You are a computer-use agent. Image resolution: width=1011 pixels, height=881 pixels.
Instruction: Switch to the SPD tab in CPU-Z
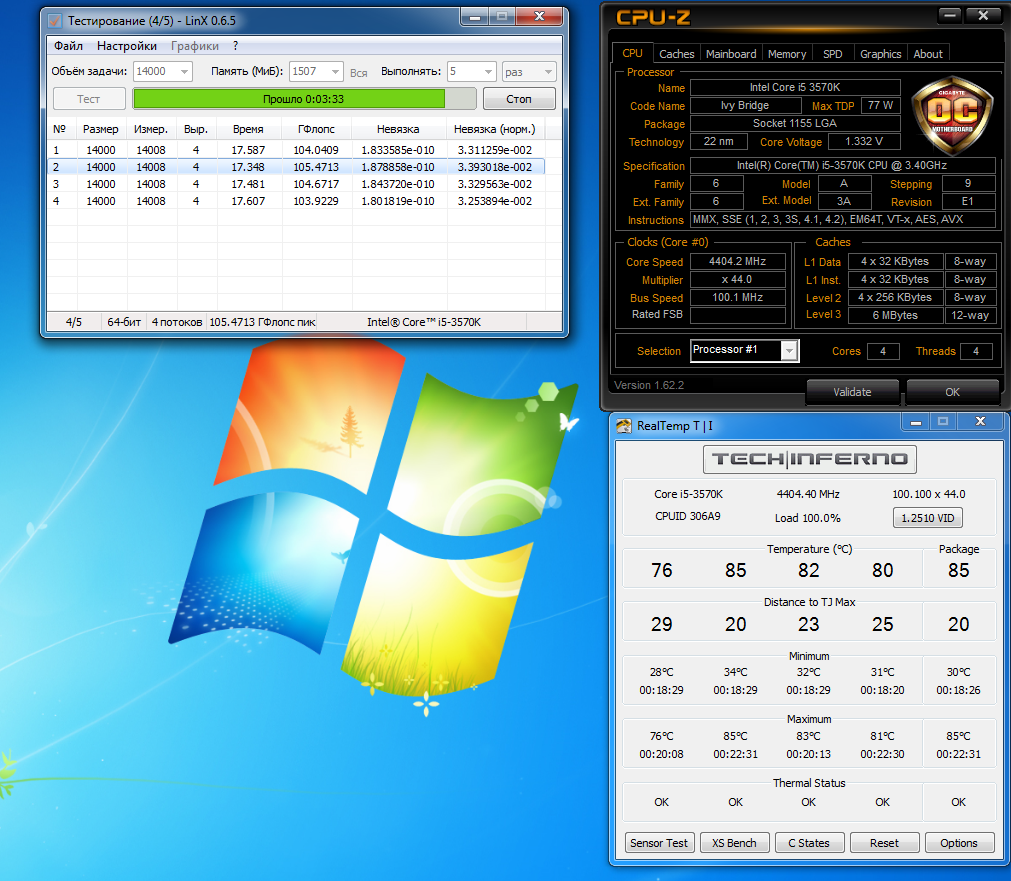tap(832, 54)
